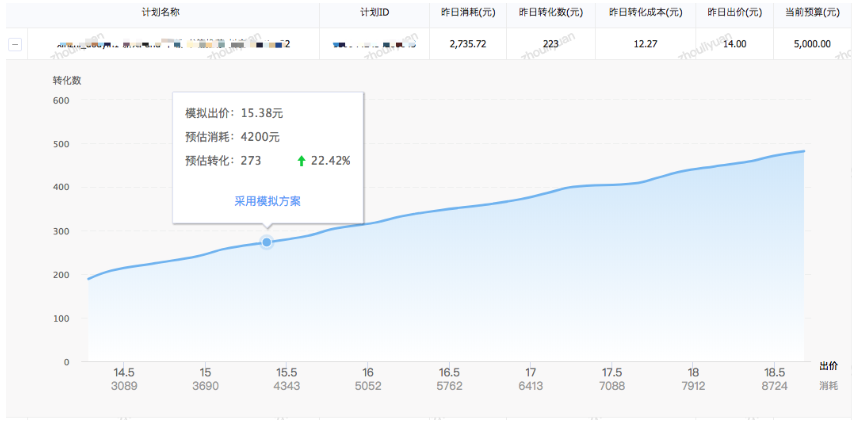The image size is (866, 433).
Task: Click the 昨日转化成本(元) column header
Action: click(645, 13)
